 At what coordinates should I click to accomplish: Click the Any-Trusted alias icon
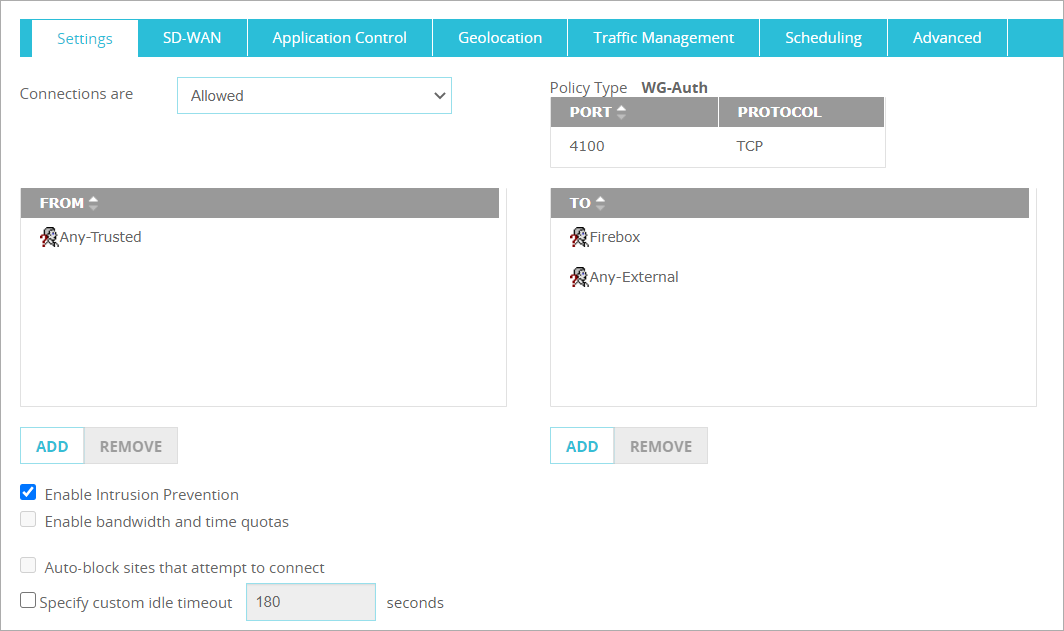pyautogui.click(x=49, y=237)
